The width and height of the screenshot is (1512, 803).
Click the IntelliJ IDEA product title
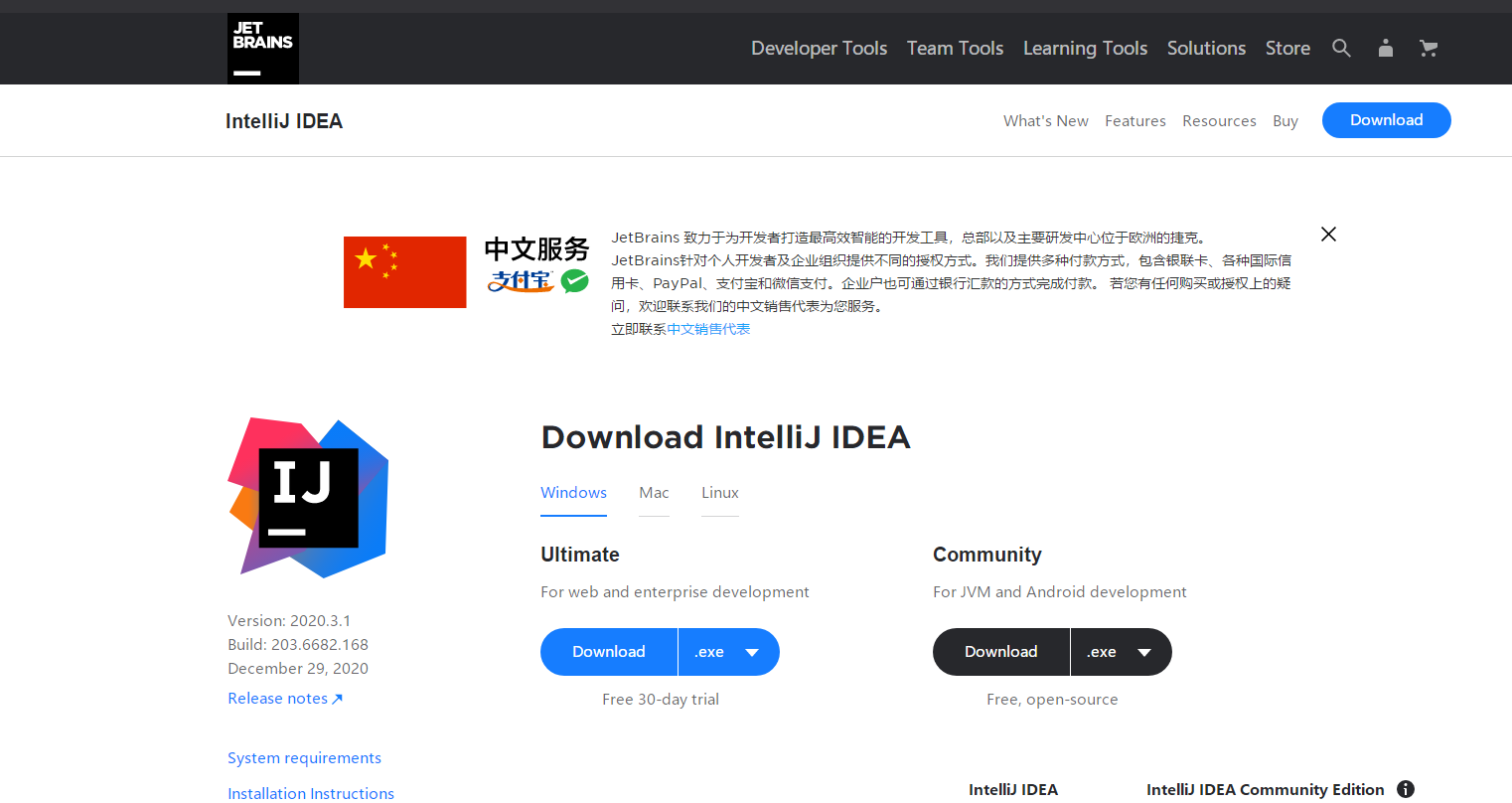pyautogui.click(x=284, y=121)
